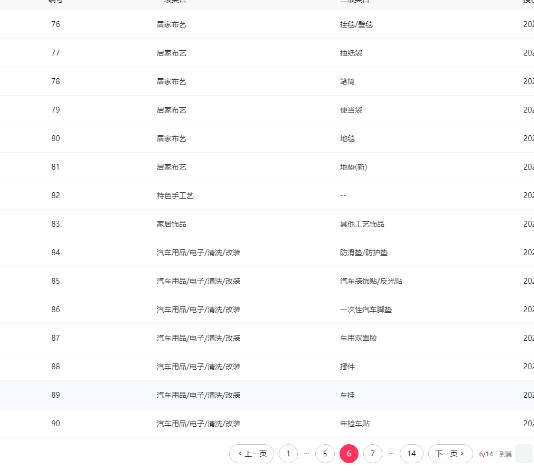Click 家居饰品 in row 83
This screenshot has width=534, height=476.
171,224
